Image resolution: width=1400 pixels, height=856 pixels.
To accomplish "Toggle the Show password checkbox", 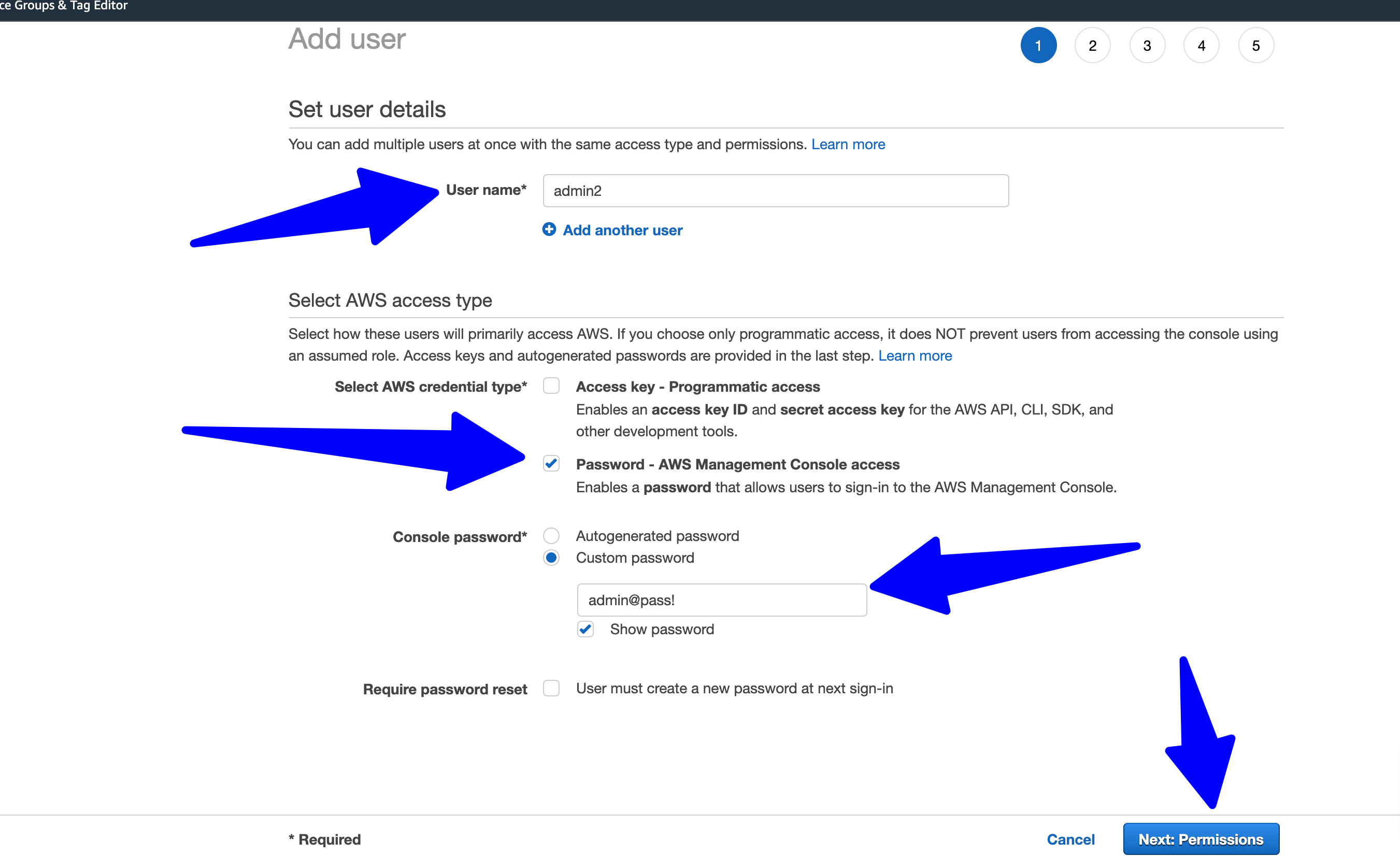I will tap(585, 629).
